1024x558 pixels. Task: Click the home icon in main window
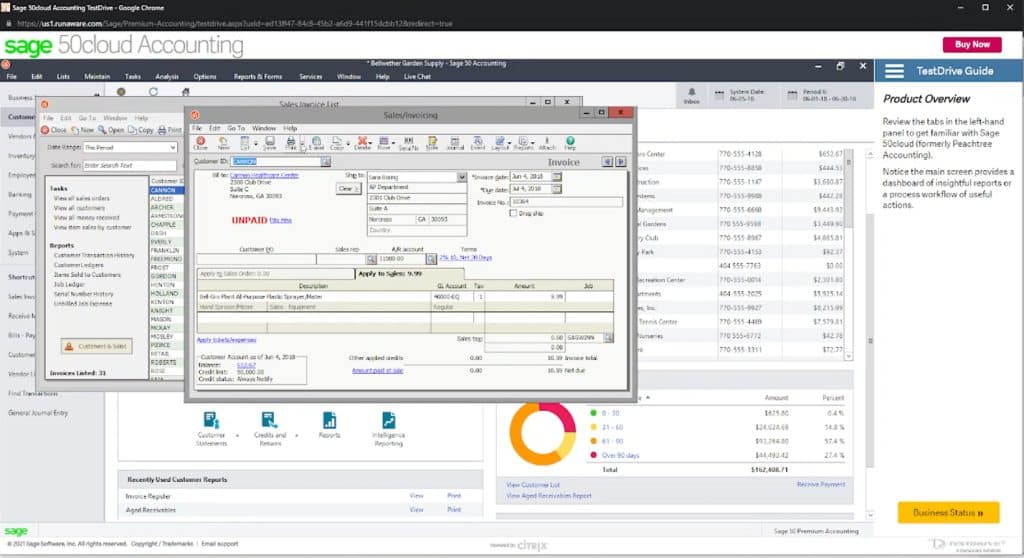click(x=185, y=92)
